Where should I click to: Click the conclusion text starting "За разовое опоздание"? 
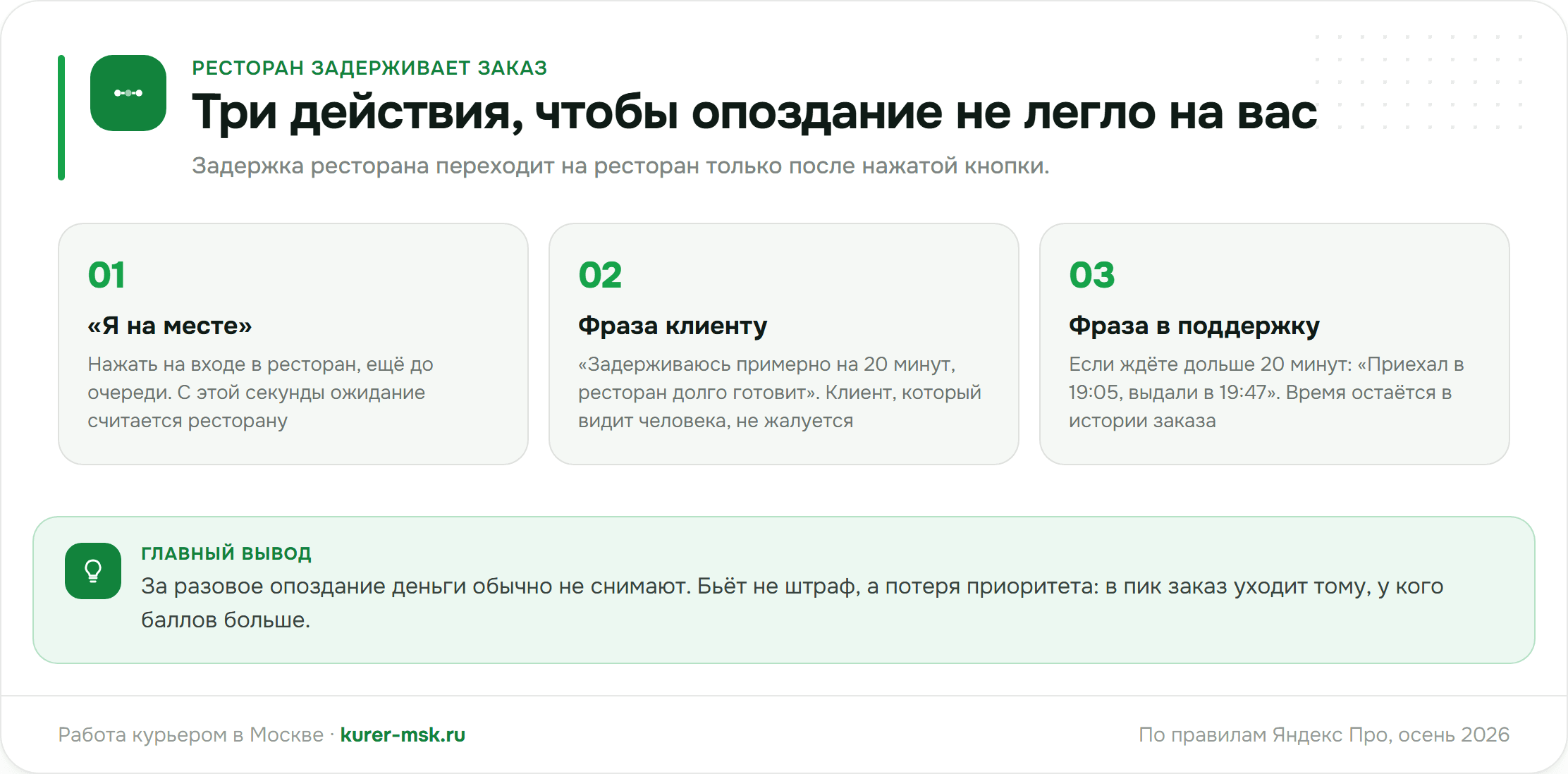click(792, 603)
